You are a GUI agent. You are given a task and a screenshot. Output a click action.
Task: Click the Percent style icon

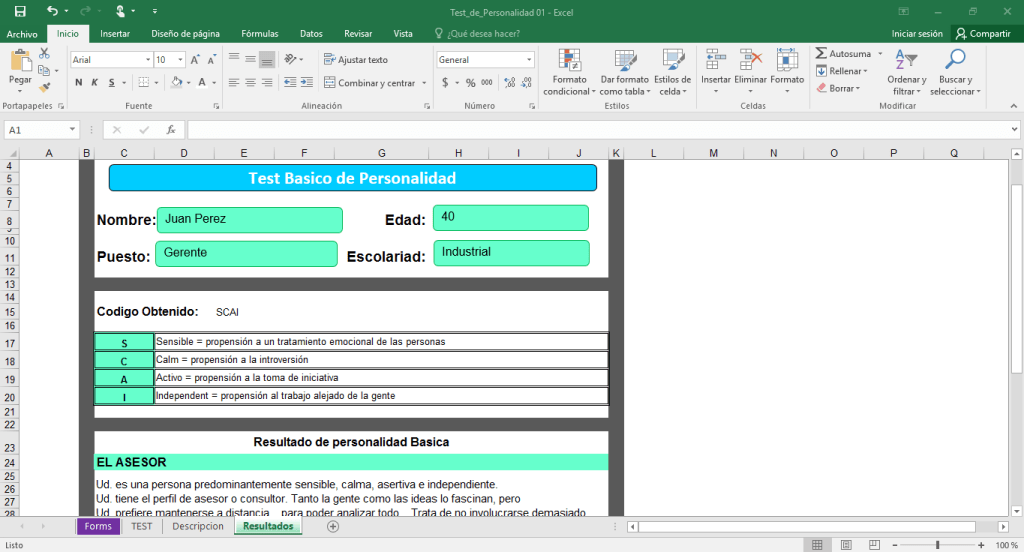[x=469, y=83]
